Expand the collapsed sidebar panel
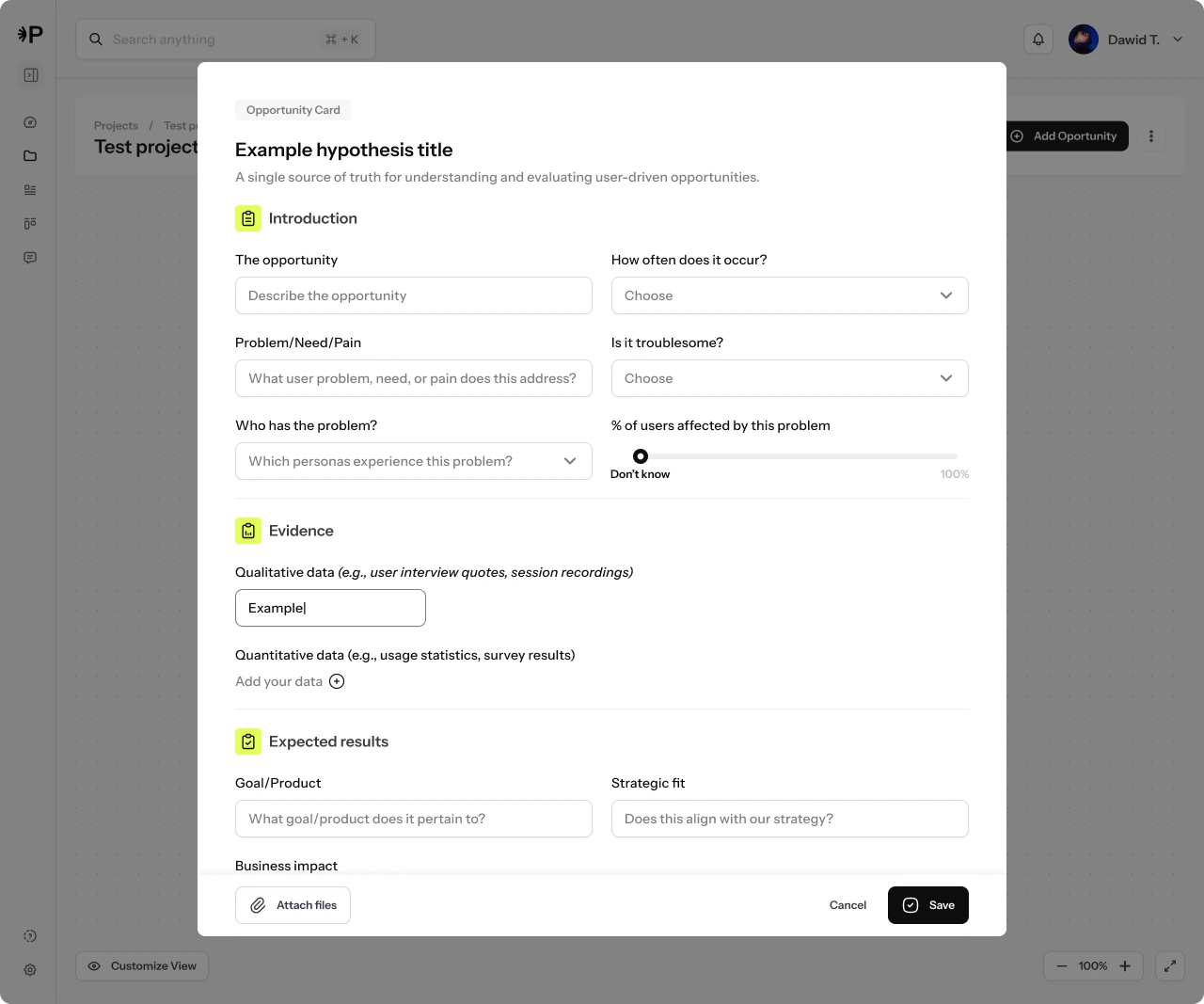 coord(31,75)
